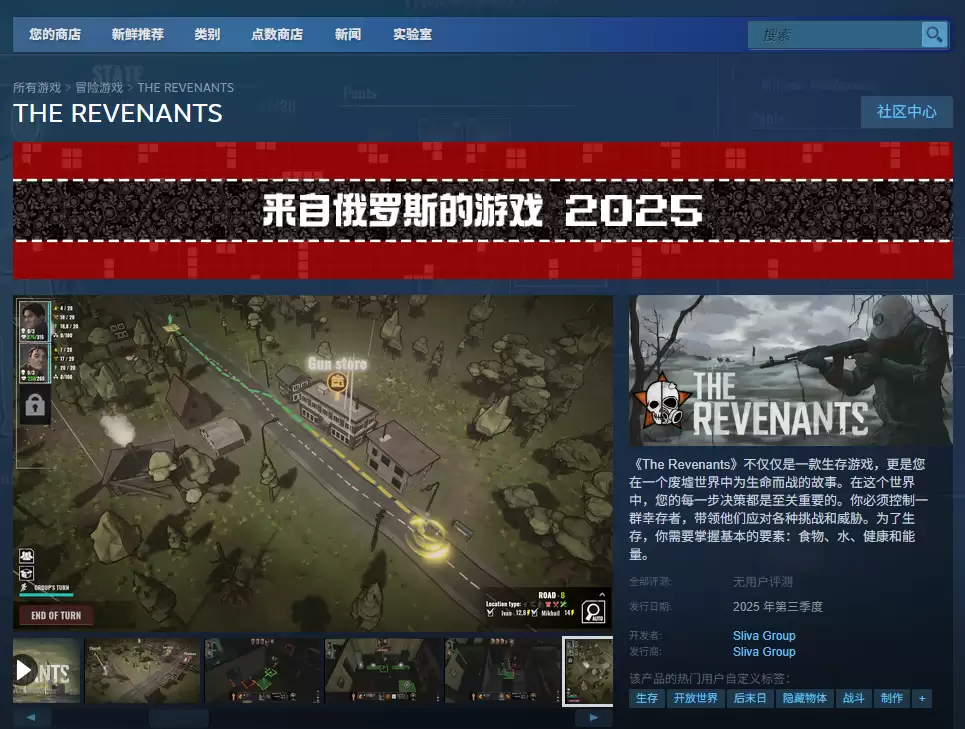Click the left arrow of thumbnail strip
This screenshot has height=729, width=965.
(x=31, y=718)
